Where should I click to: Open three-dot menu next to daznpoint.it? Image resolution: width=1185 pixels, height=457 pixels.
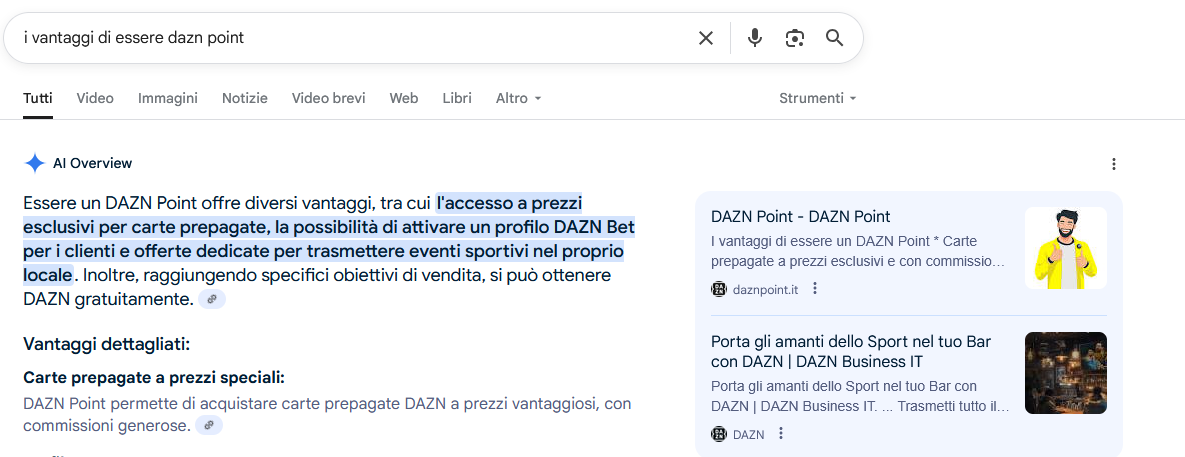coord(815,289)
